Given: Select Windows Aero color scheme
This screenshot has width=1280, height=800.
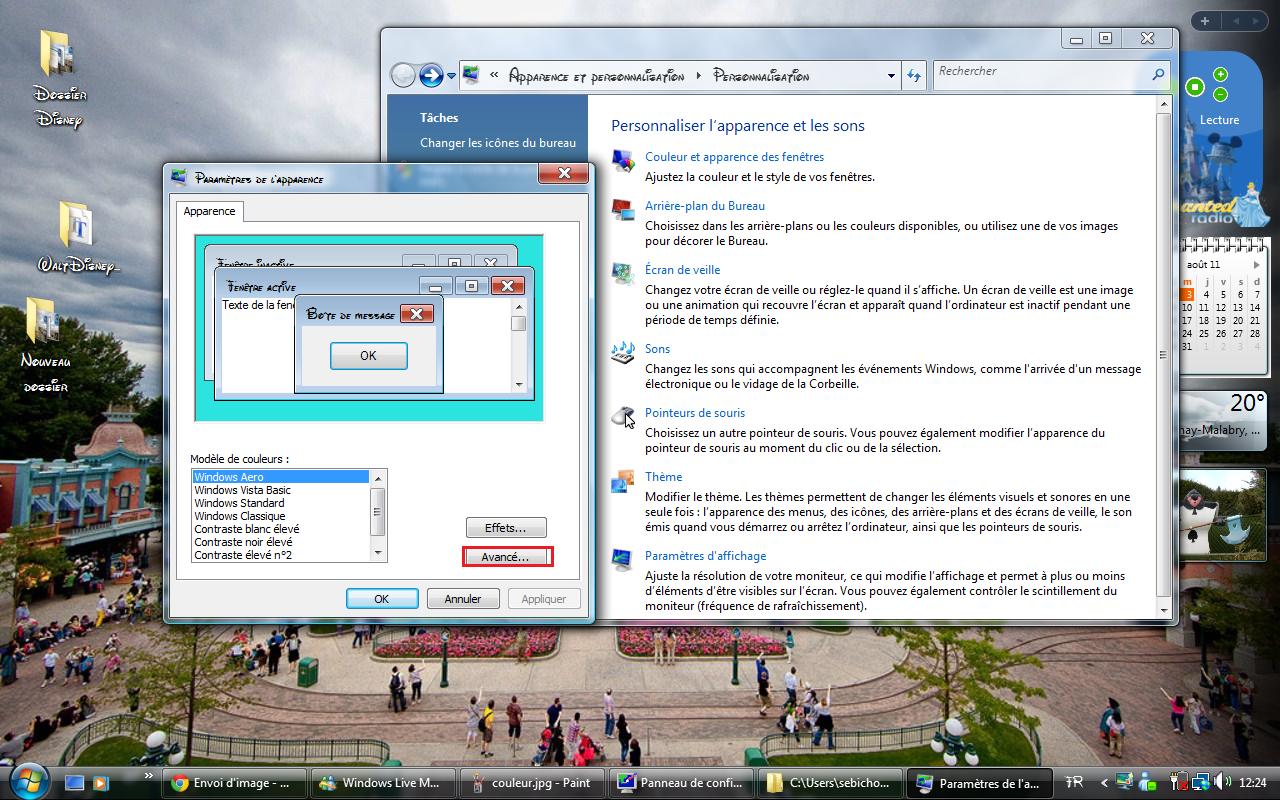Looking at the screenshot, I should coord(280,477).
